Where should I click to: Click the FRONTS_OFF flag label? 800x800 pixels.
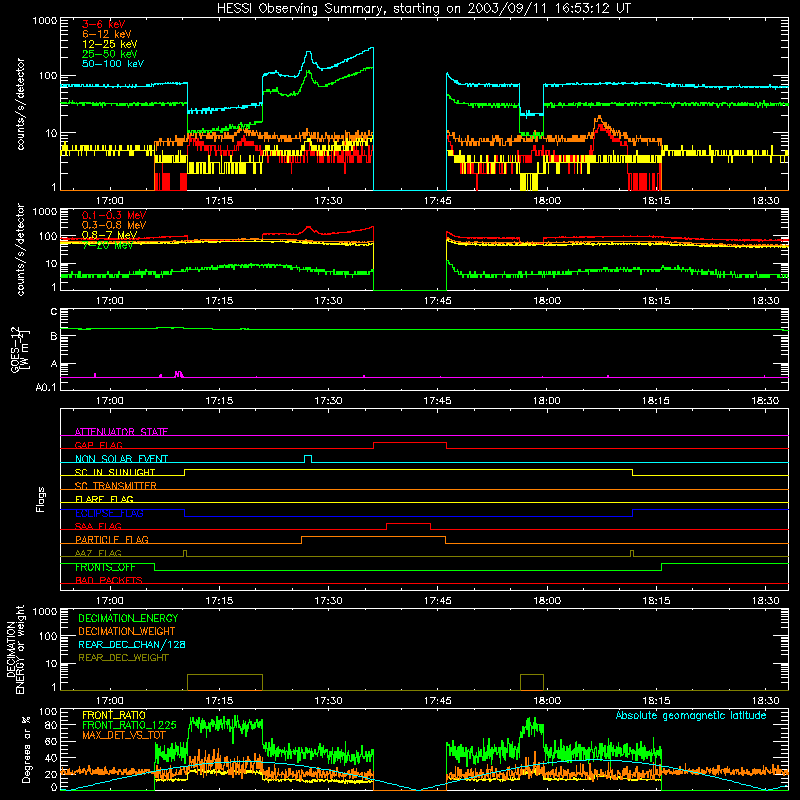click(x=105, y=567)
